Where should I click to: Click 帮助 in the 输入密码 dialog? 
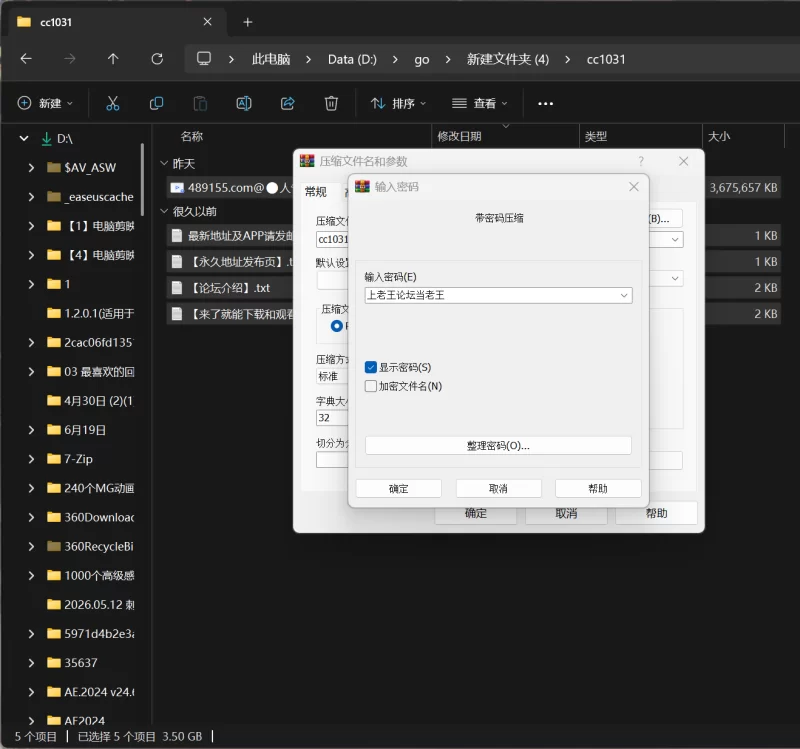[598, 489]
